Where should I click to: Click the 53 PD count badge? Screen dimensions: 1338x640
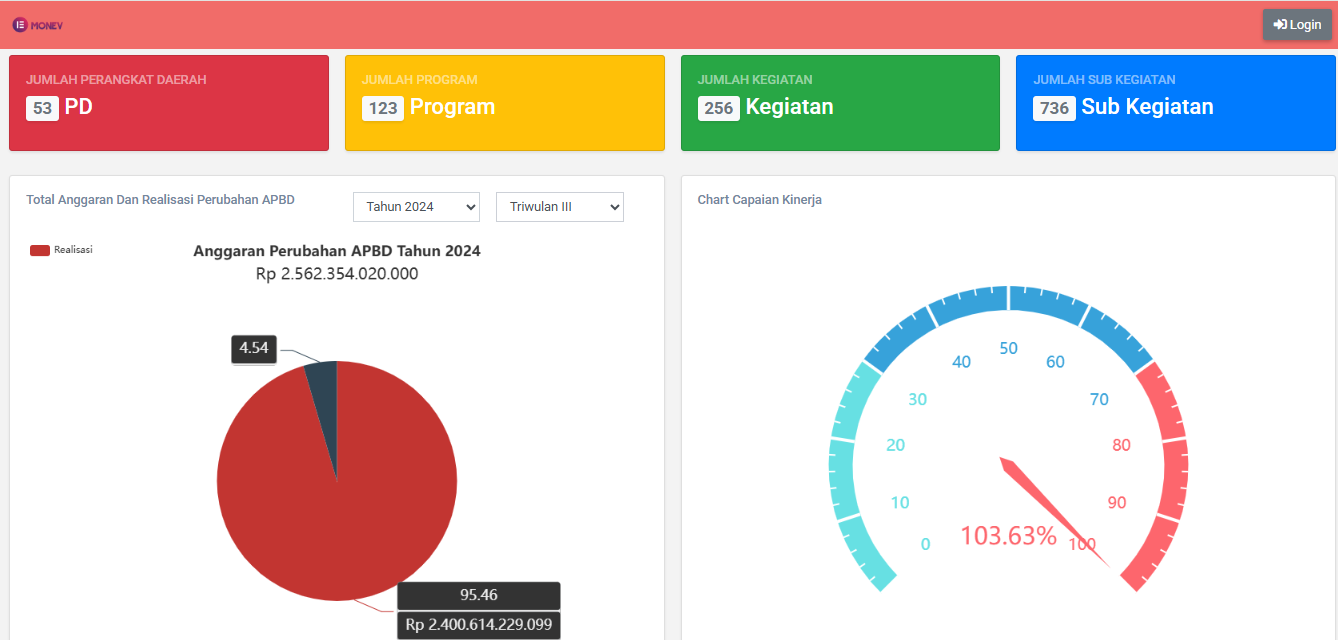(43, 108)
